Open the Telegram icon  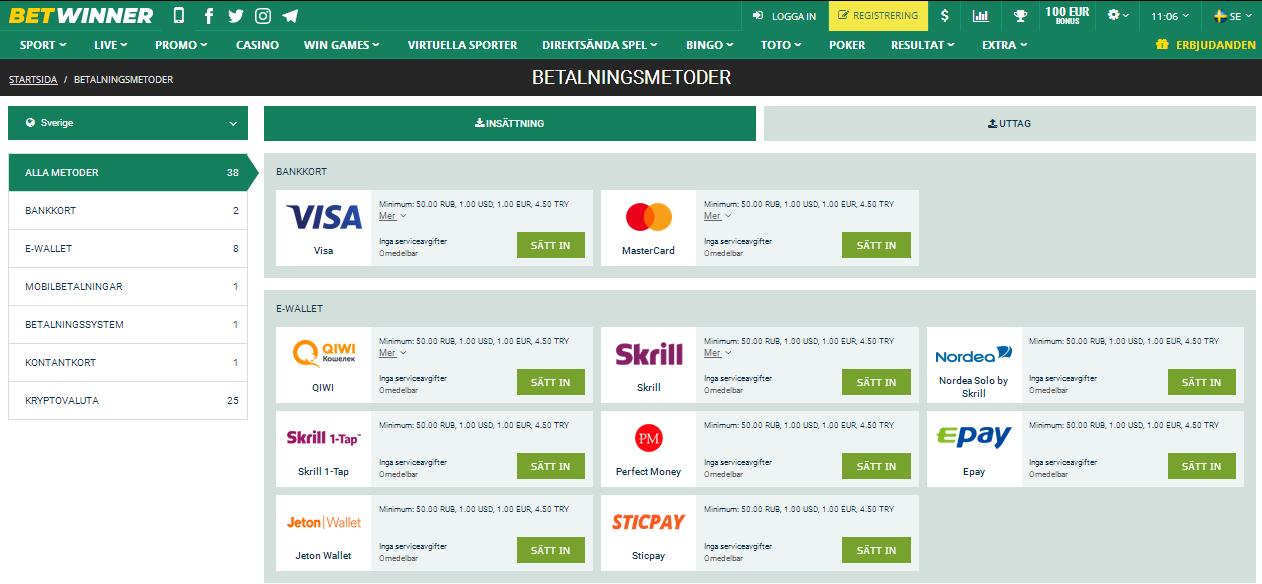click(x=290, y=16)
